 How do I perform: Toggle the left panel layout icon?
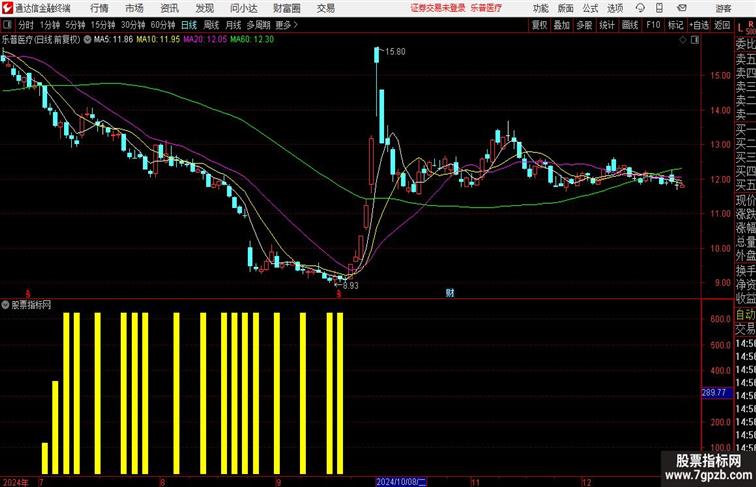(7, 25)
